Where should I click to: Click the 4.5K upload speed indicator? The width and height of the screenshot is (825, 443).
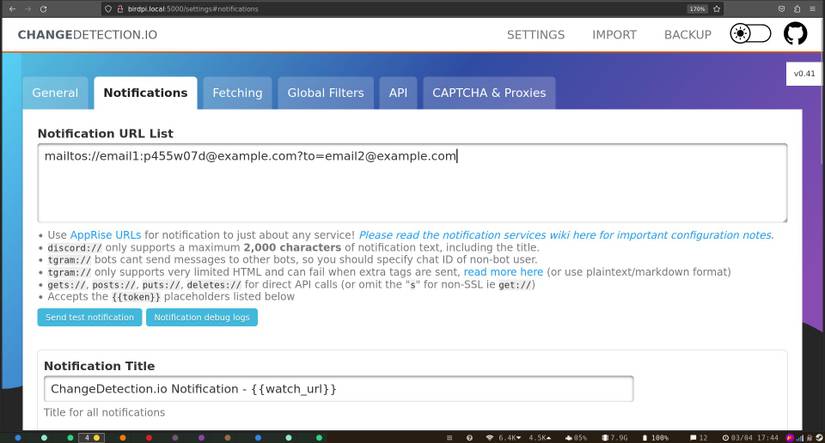540,438
